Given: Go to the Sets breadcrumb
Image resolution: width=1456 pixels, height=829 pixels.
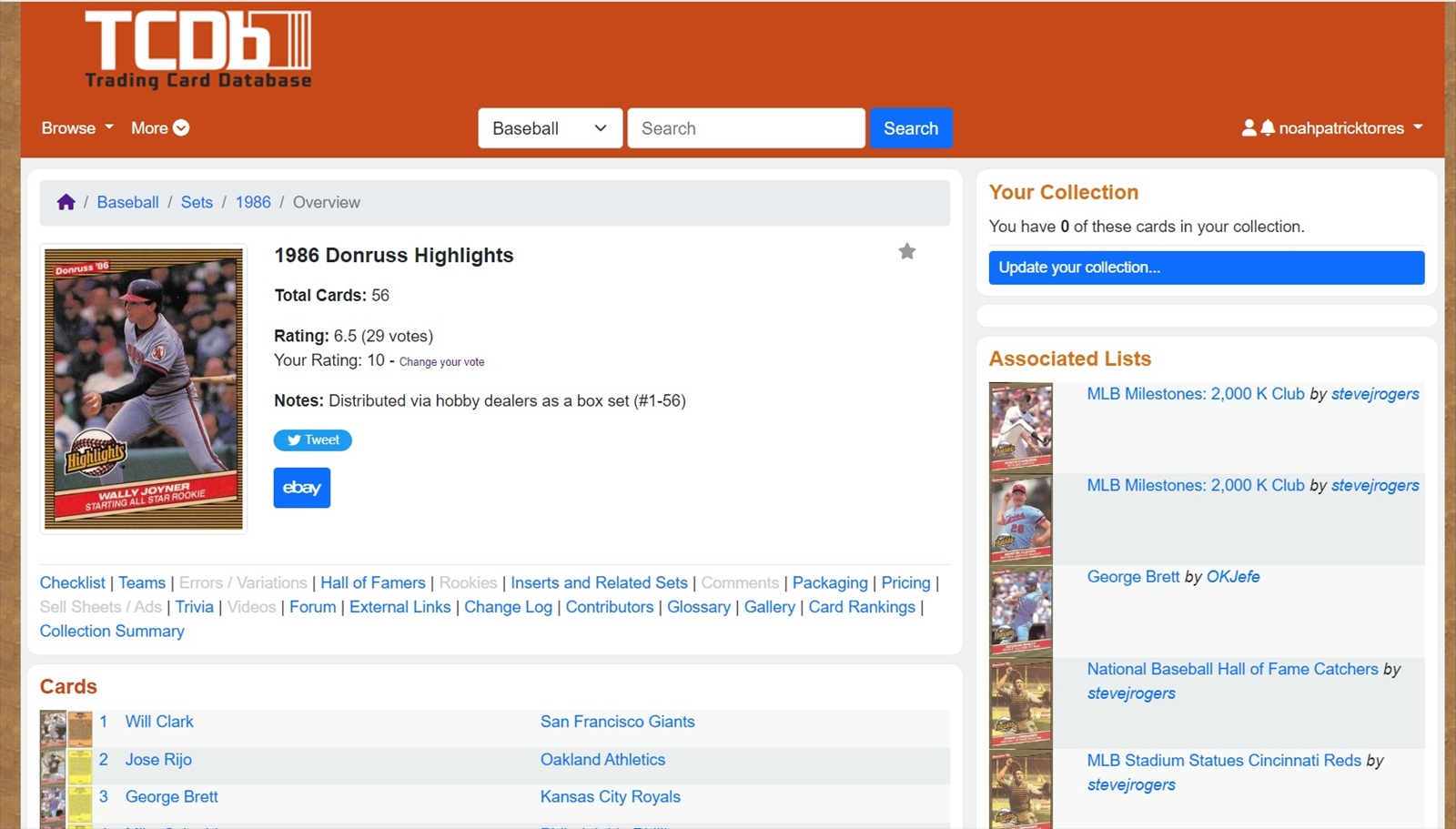Looking at the screenshot, I should pyautogui.click(x=197, y=202).
